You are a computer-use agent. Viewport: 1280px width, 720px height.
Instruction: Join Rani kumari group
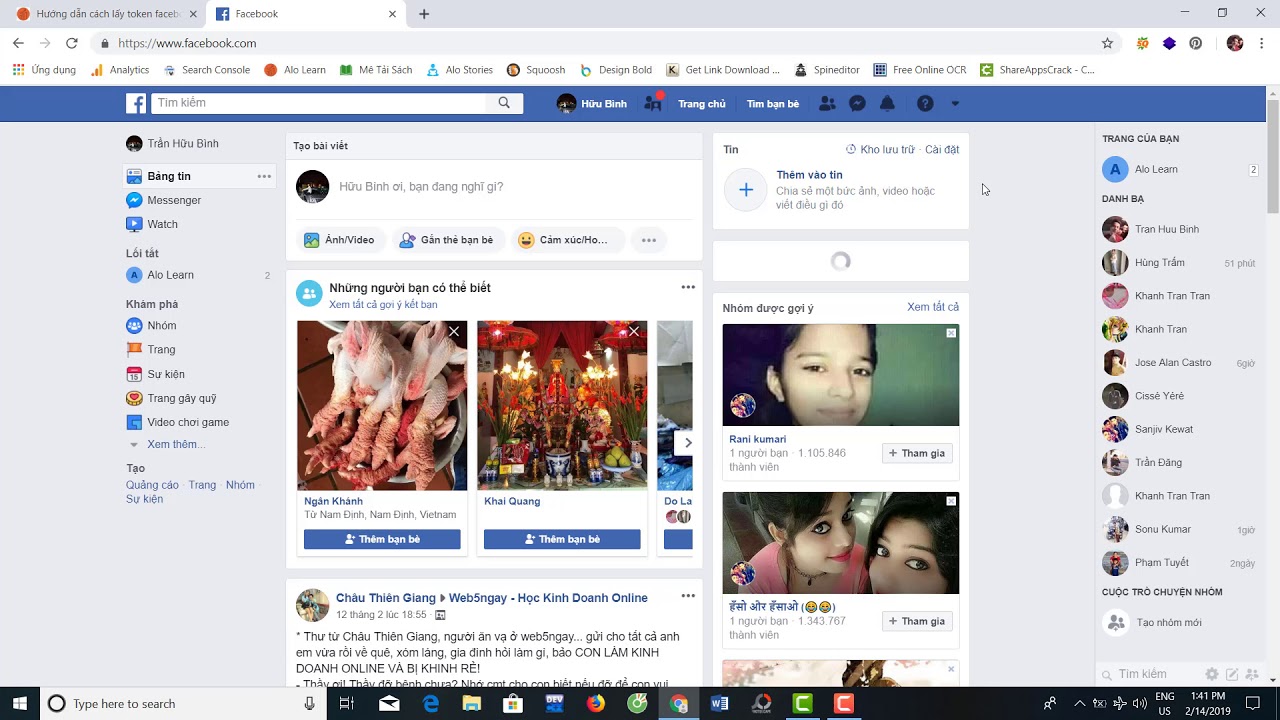point(917,453)
